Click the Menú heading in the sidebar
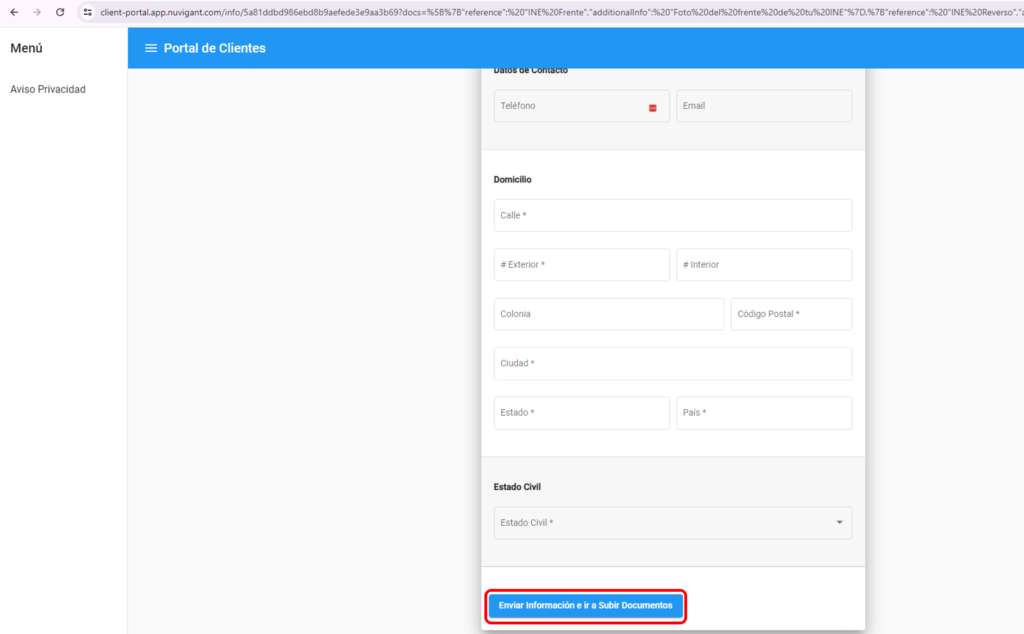 click(x=26, y=48)
